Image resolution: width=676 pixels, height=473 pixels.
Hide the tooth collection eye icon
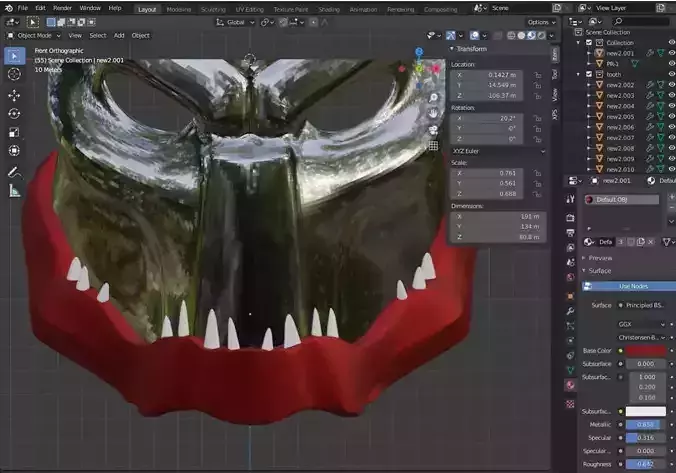tap(672, 74)
